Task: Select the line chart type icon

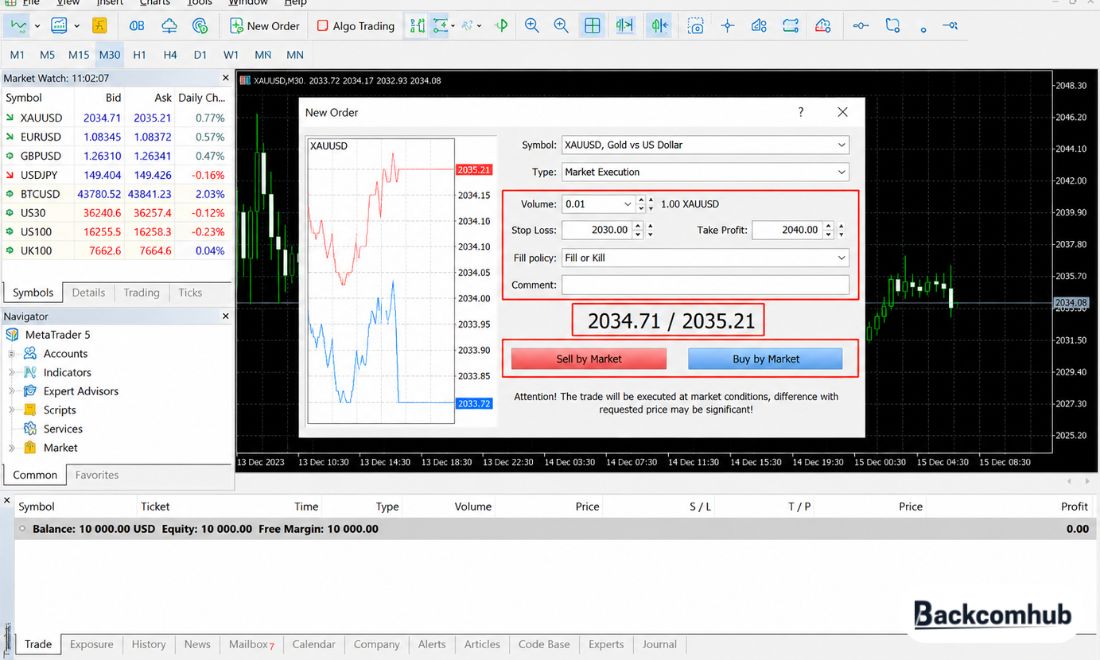Action: pos(18,26)
